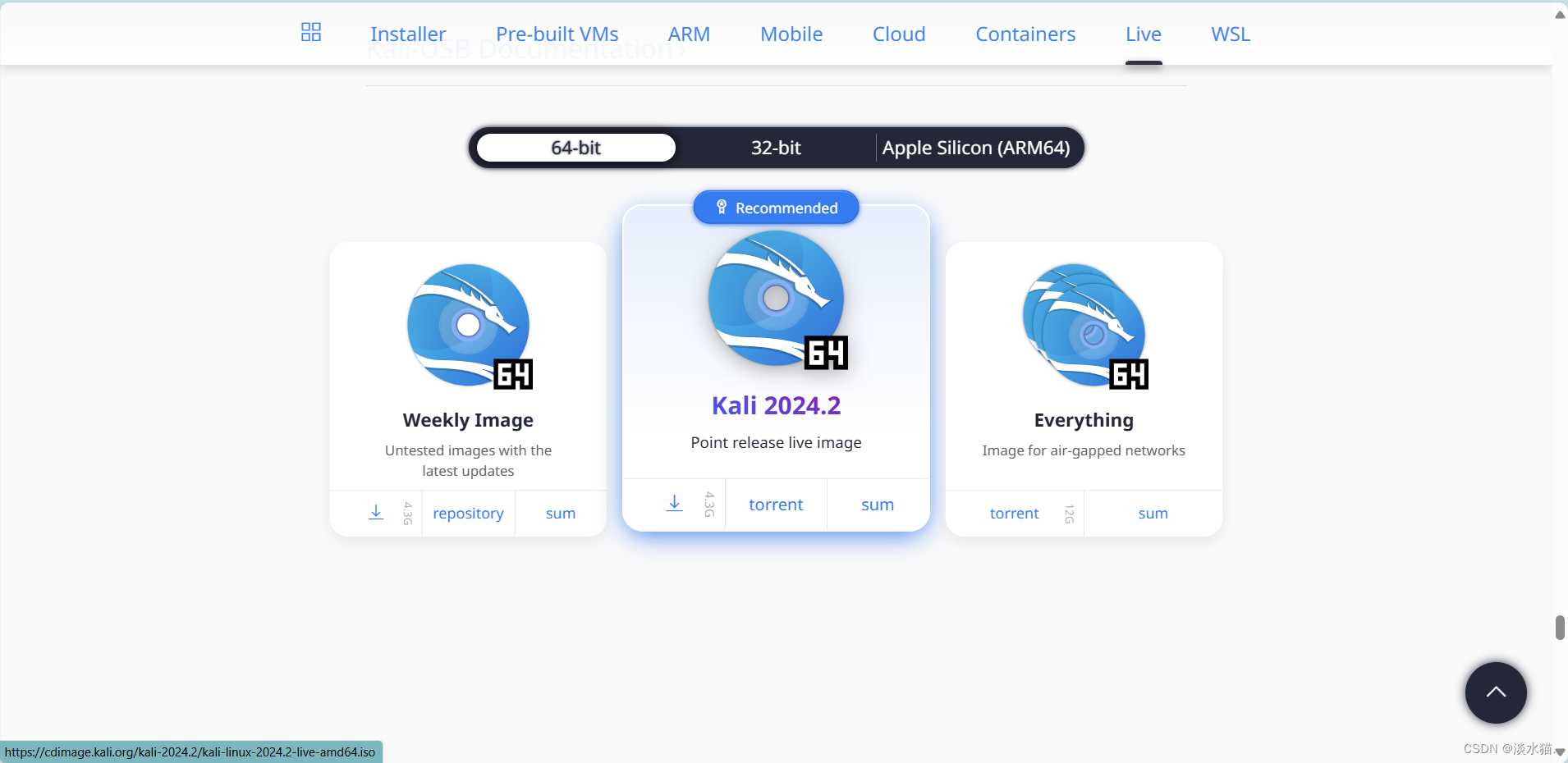This screenshot has width=1568, height=763.
Task: Switch to Apple Silicon (ARM64) option
Action: click(x=976, y=148)
